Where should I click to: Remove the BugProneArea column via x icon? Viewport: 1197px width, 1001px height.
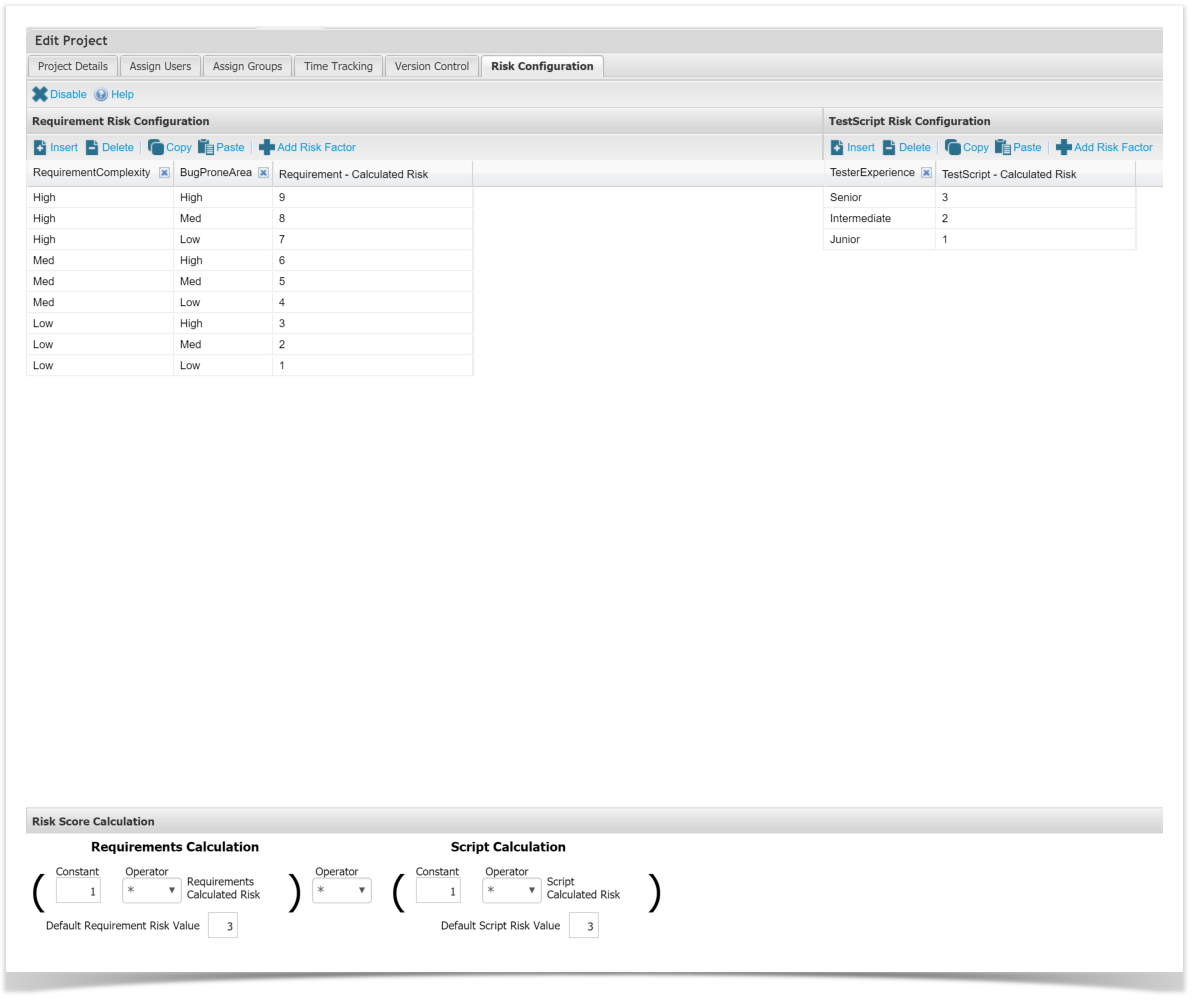(x=263, y=173)
